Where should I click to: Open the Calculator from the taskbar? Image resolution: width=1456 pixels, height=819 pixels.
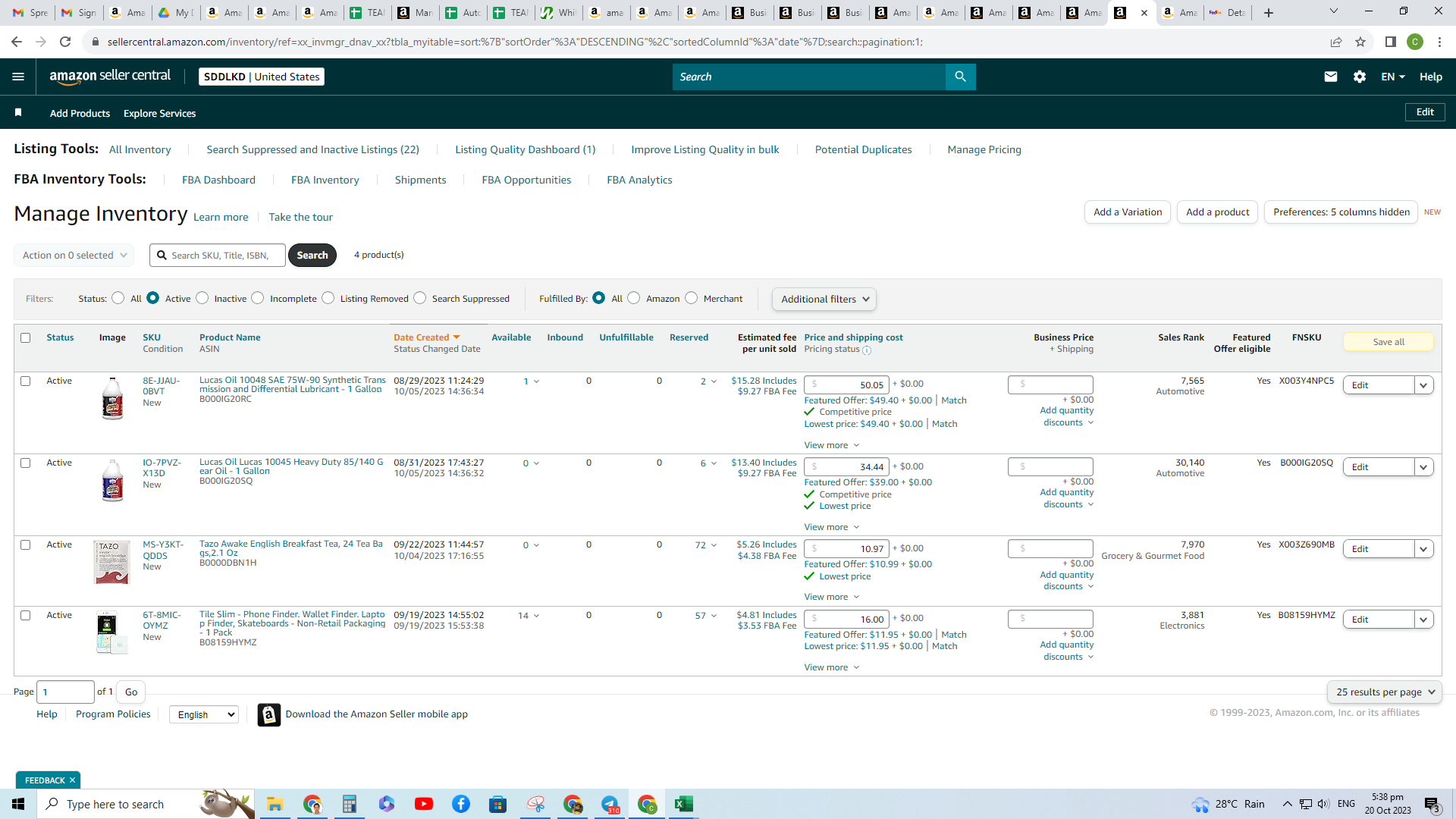pyautogui.click(x=349, y=804)
